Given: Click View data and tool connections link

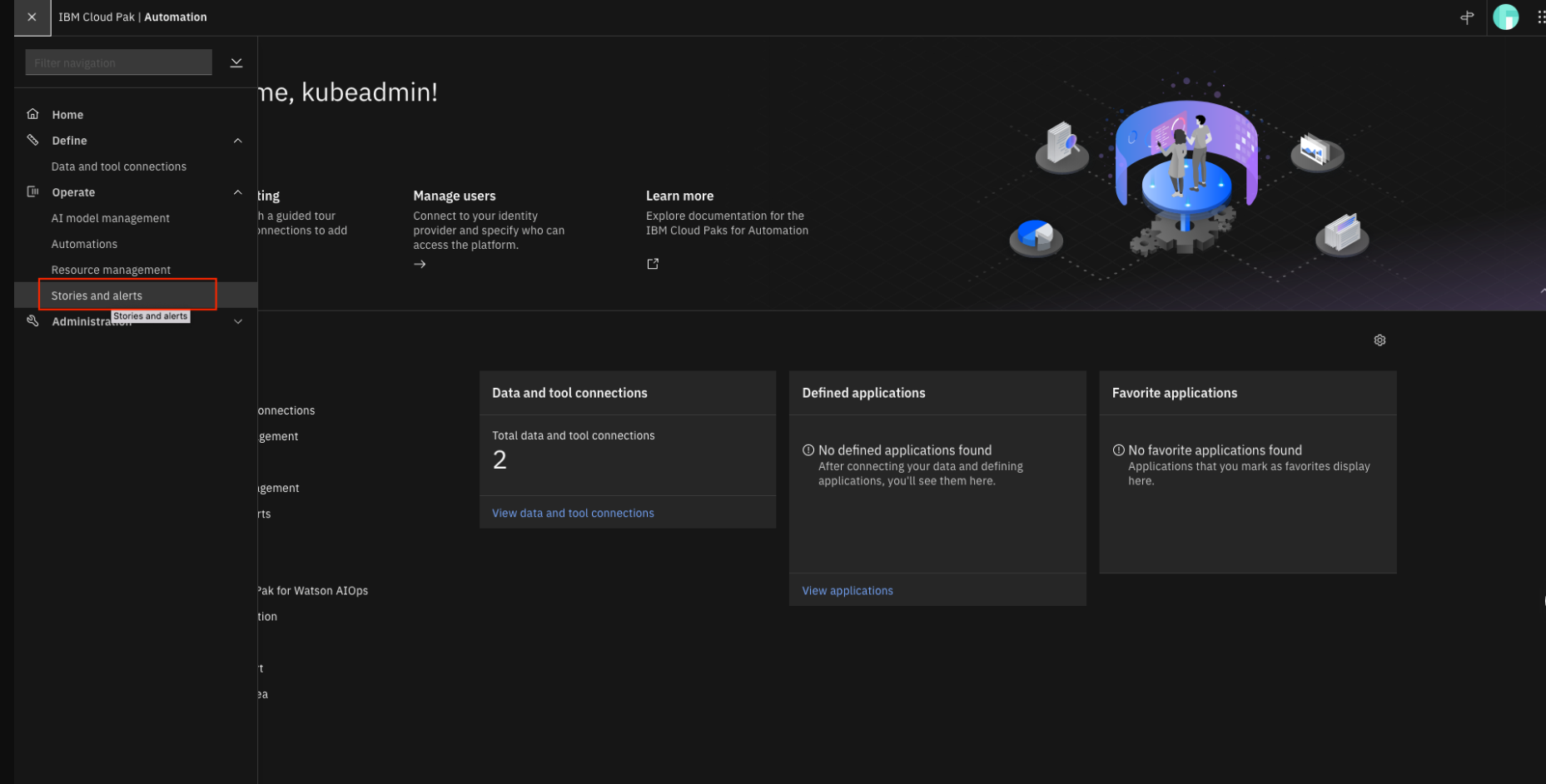Looking at the screenshot, I should [573, 513].
